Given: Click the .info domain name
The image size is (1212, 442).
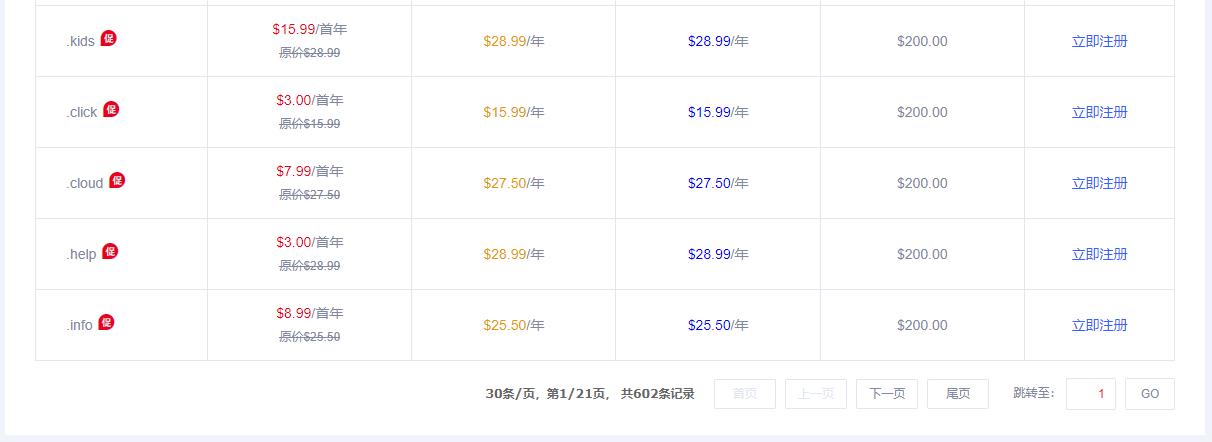Looking at the screenshot, I should point(80,326).
